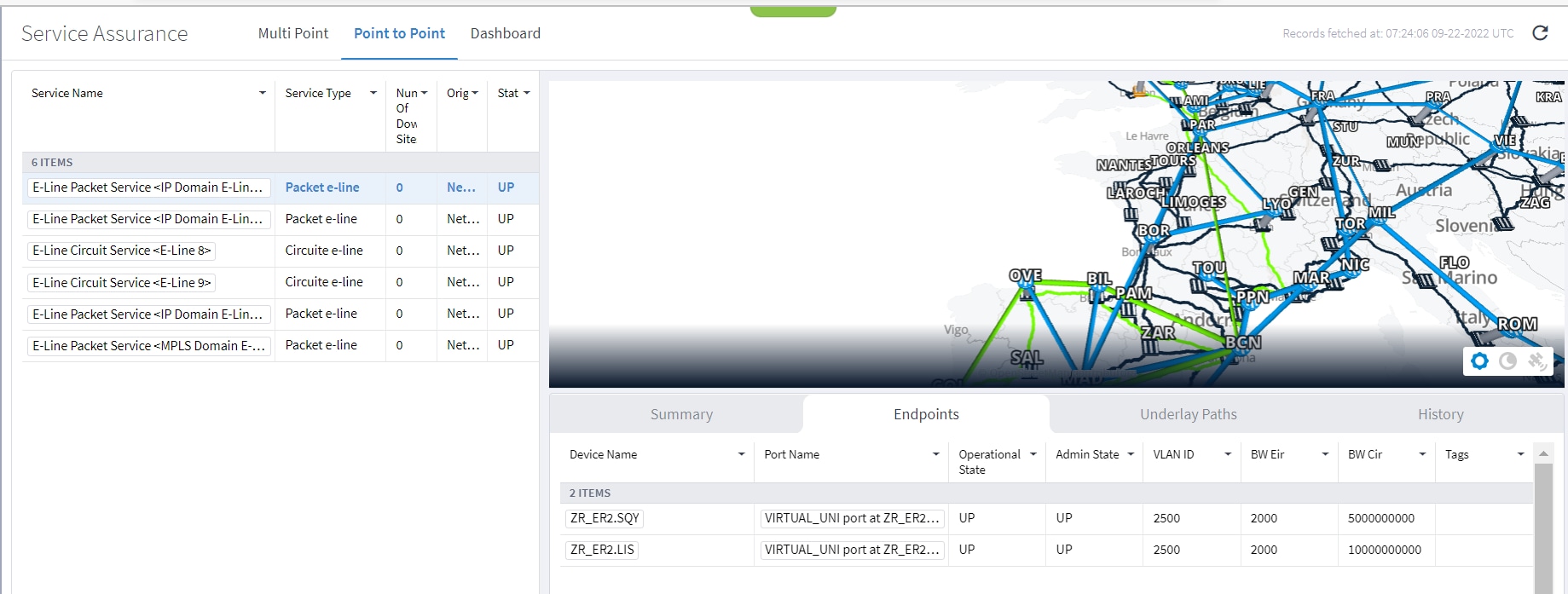Select the MAR node on map
This screenshot has width=1568, height=594.
[1311, 278]
